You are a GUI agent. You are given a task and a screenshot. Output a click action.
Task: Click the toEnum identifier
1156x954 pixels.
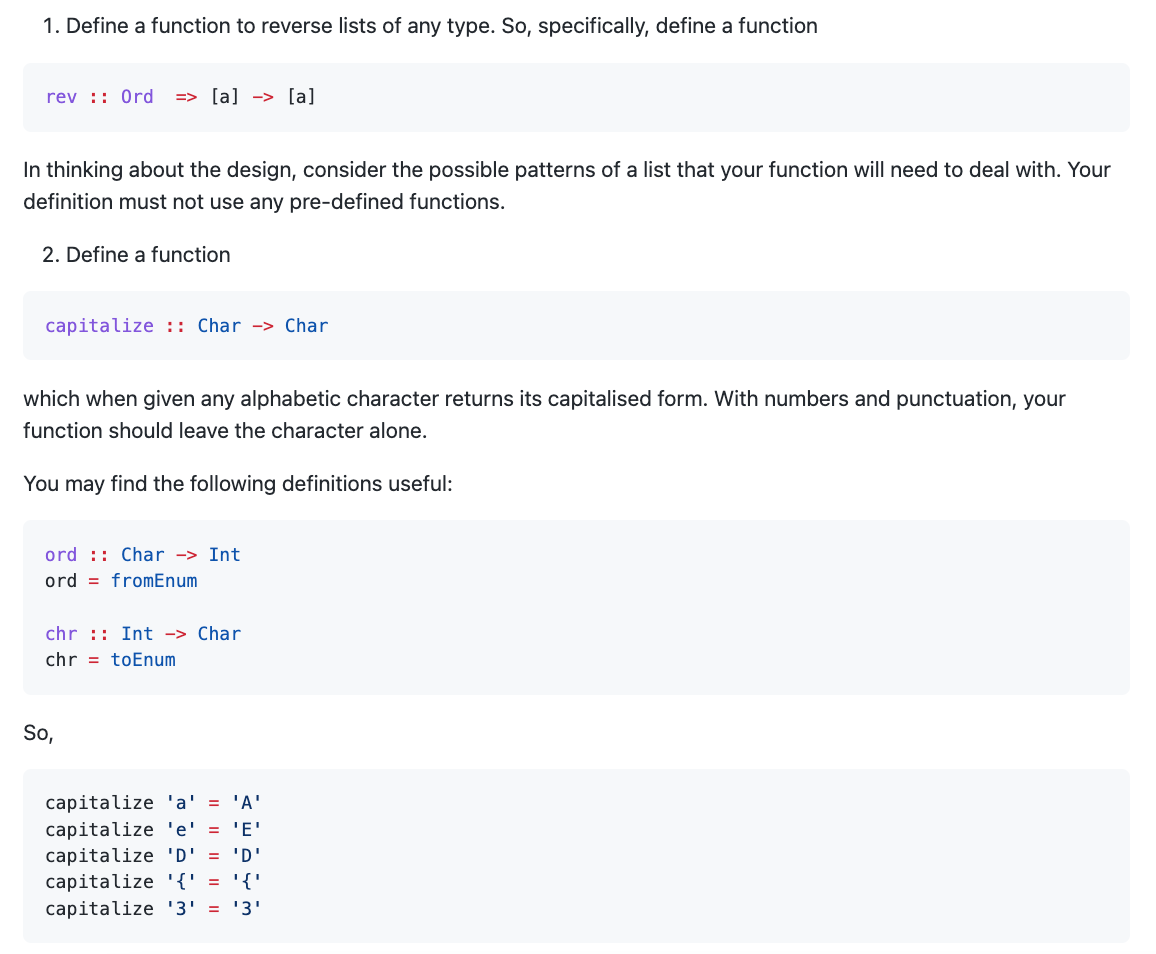click(x=144, y=659)
